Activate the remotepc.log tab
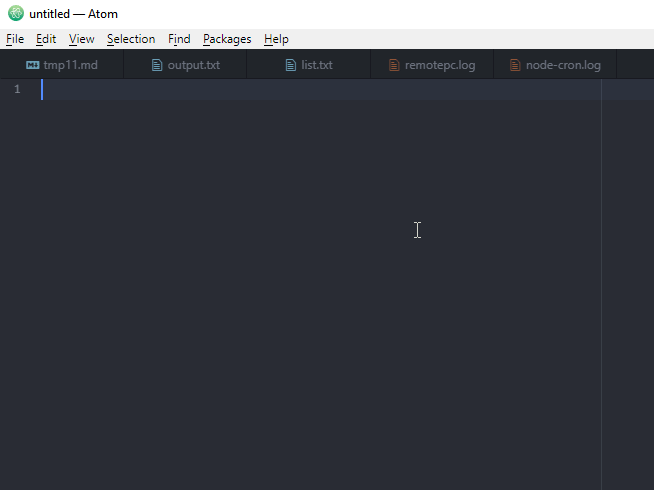Image resolution: width=654 pixels, height=490 pixels. [x=440, y=66]
